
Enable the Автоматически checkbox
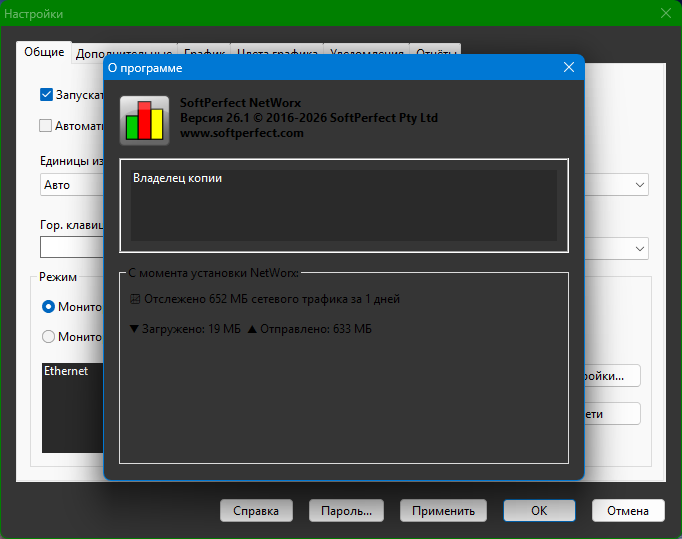(x=46, y=126)
